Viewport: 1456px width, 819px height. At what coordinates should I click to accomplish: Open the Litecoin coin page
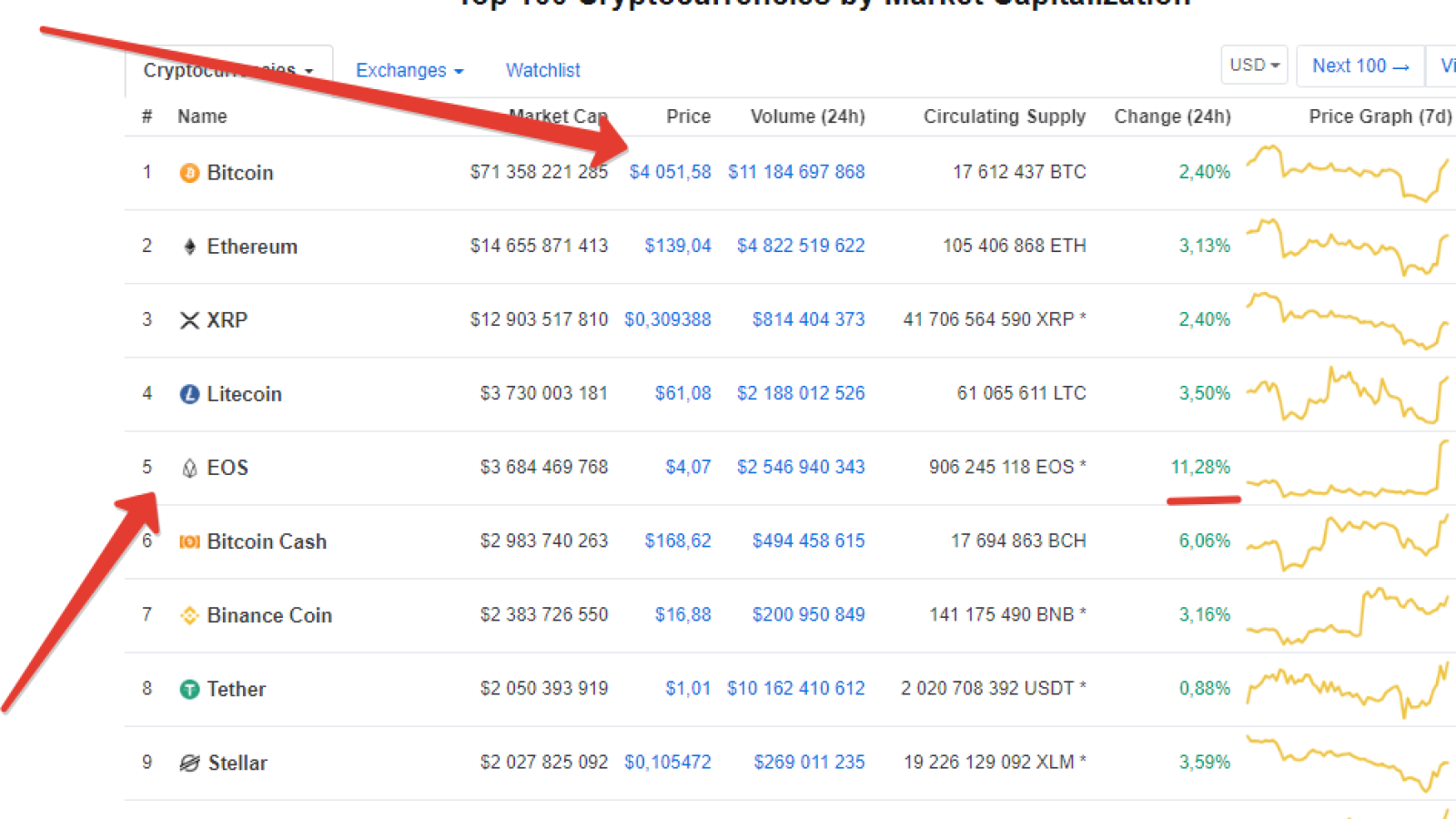click(x=244, y=394)
